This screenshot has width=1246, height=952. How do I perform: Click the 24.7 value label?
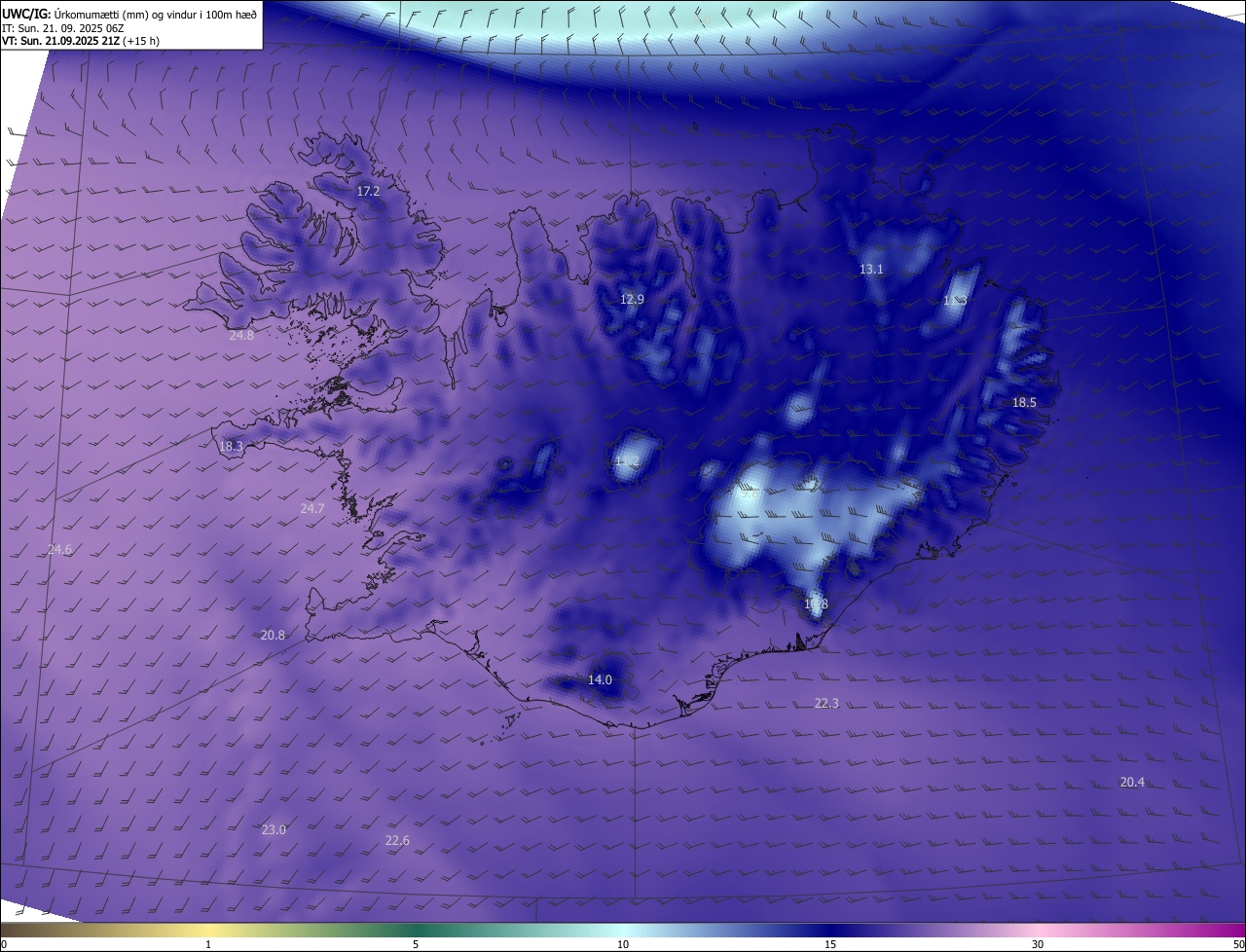tap(312, 509)
